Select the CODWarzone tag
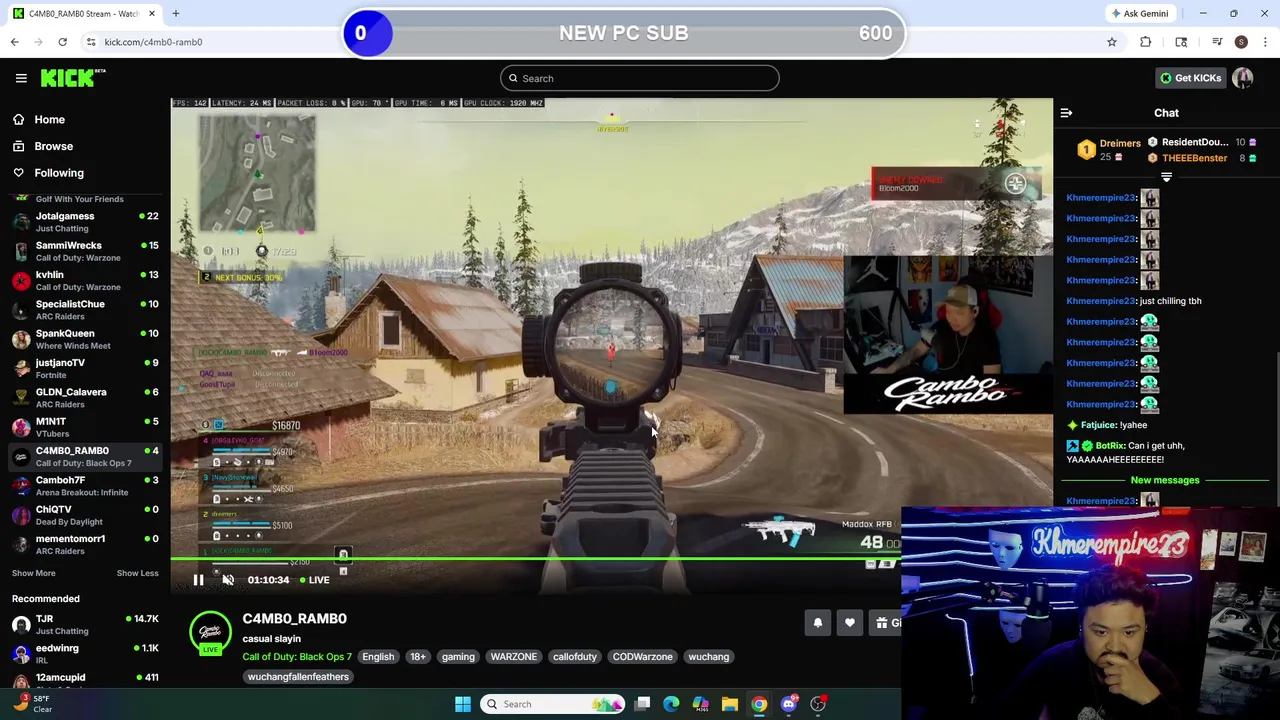 (x=643, y=657)
